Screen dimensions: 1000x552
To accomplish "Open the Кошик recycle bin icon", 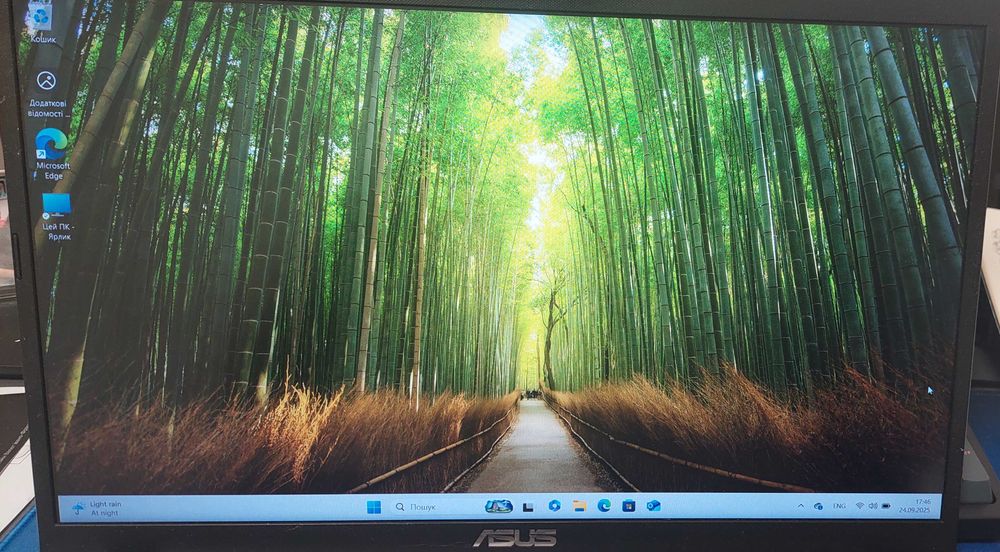I will 41,22.
